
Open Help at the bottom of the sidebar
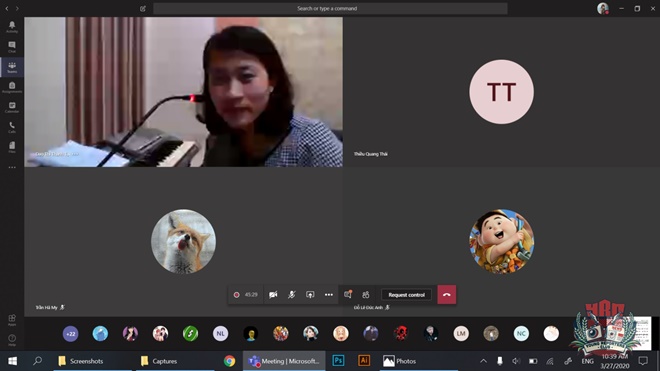12,340
